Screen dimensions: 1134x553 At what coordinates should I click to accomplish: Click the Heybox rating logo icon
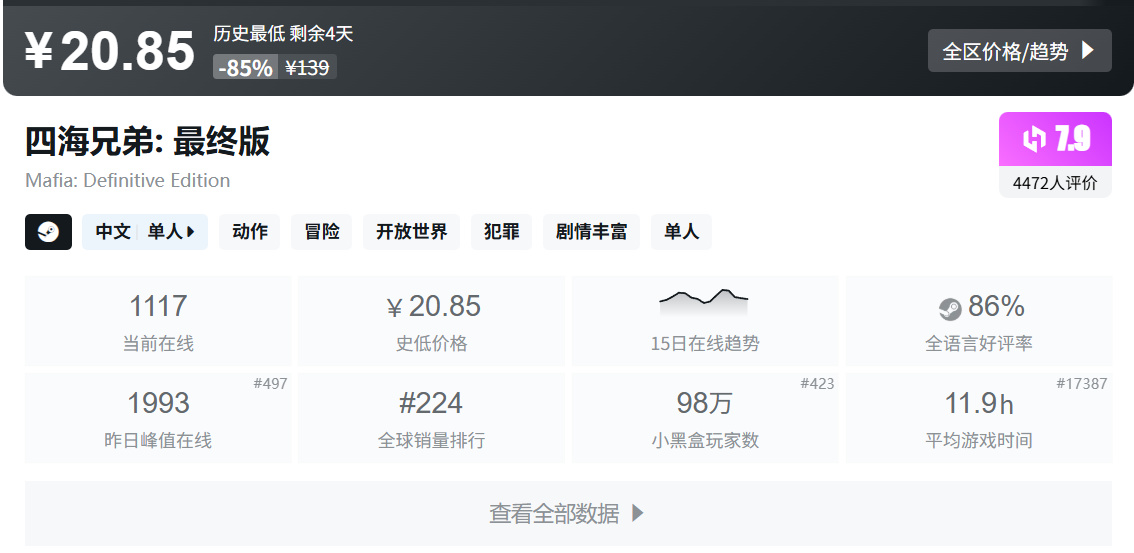pos(1034,139)
